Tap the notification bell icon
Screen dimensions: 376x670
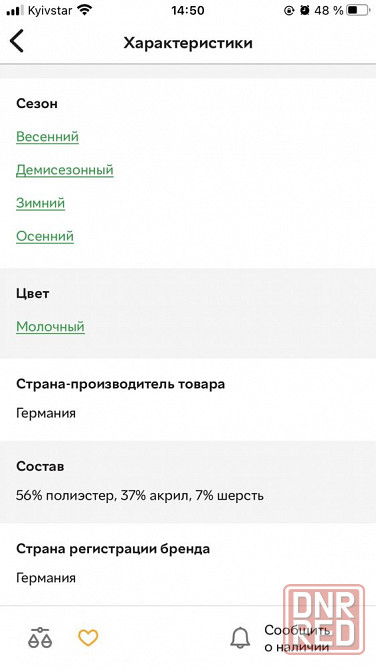coord(240,638)
